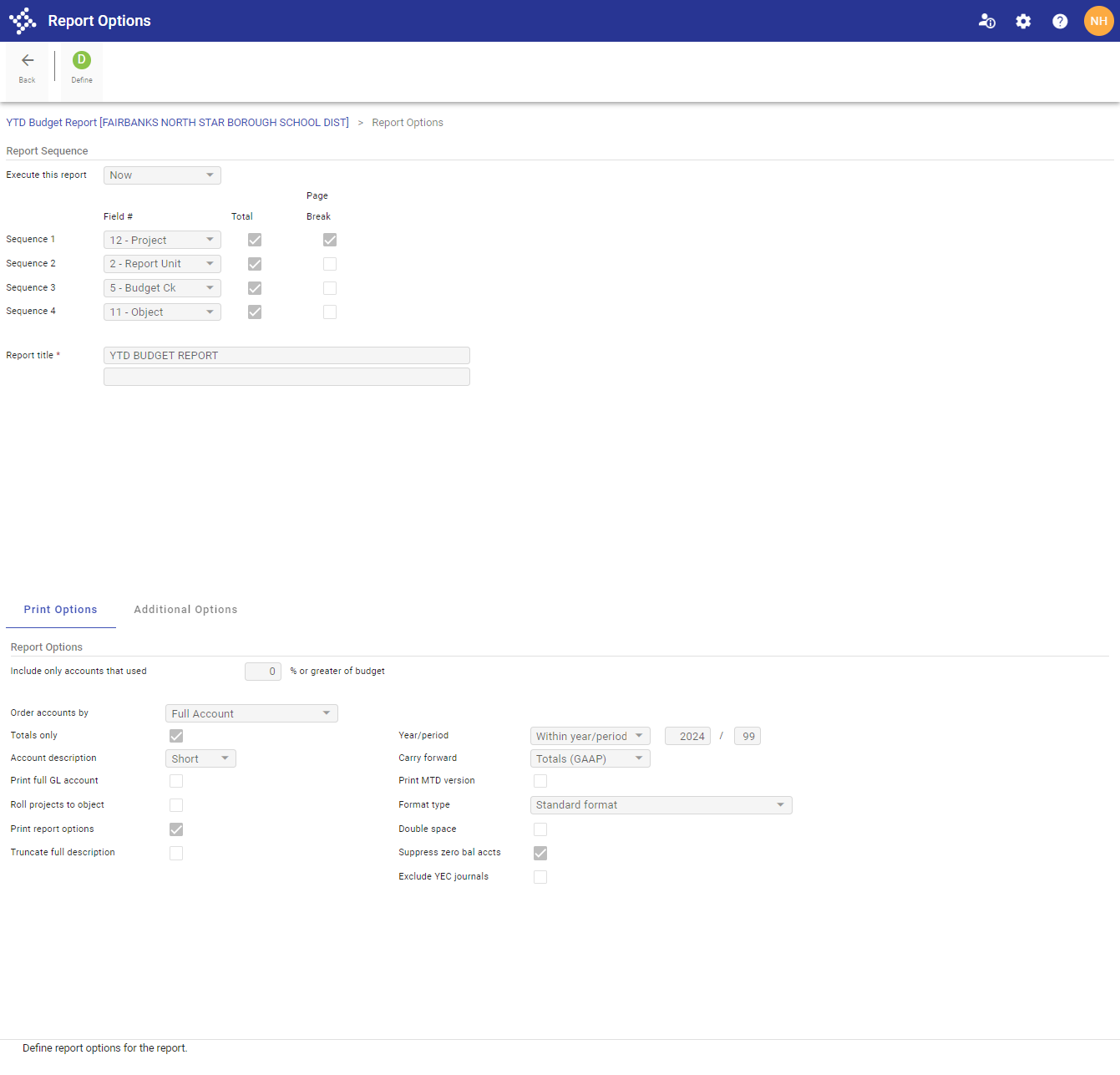The image size is (1120, 1075).
Task: Toggle Suppress zero bal accts checkbox
Action: click(x=540, y=853)
